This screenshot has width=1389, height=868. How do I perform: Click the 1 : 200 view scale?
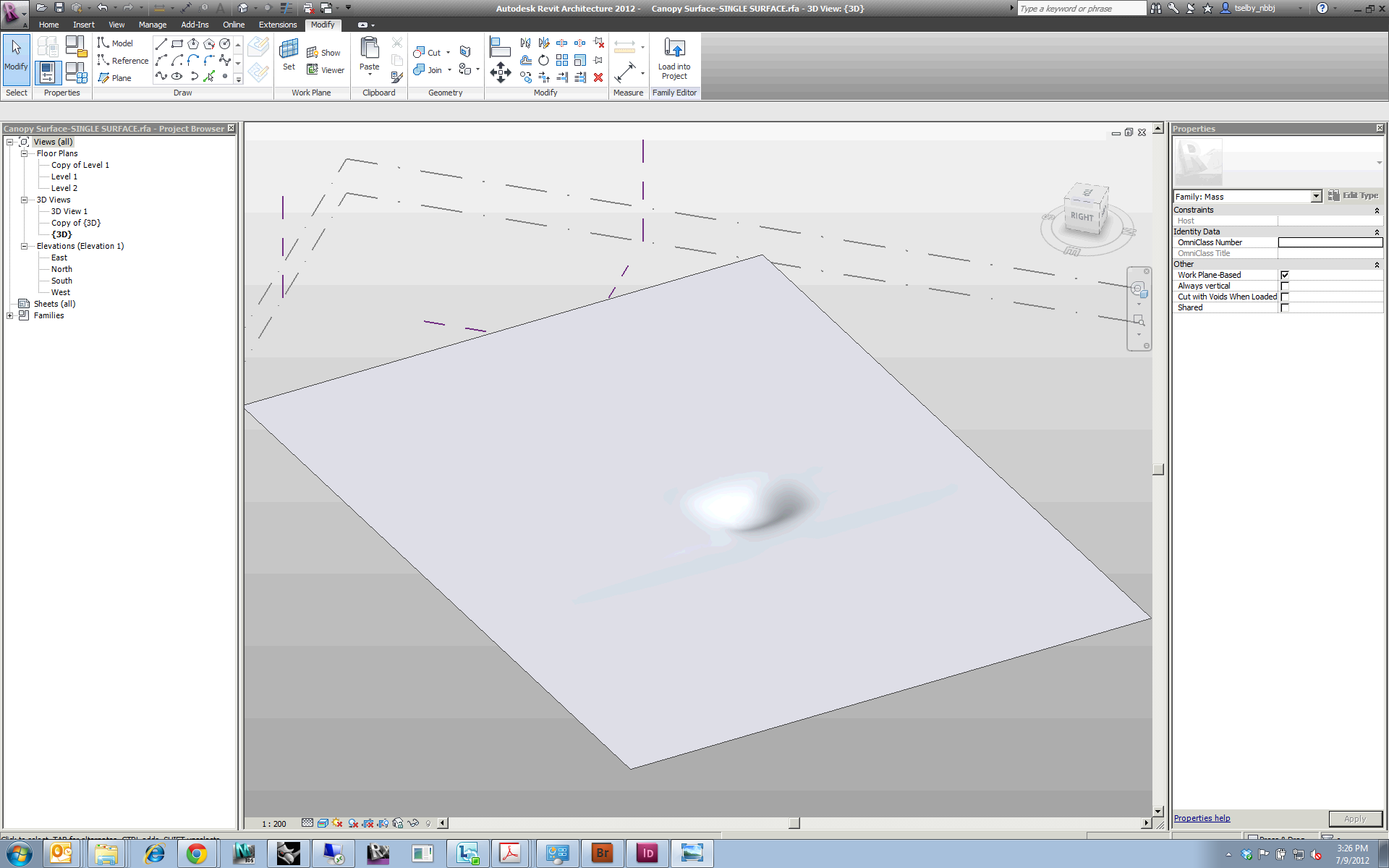click(274, 824)
